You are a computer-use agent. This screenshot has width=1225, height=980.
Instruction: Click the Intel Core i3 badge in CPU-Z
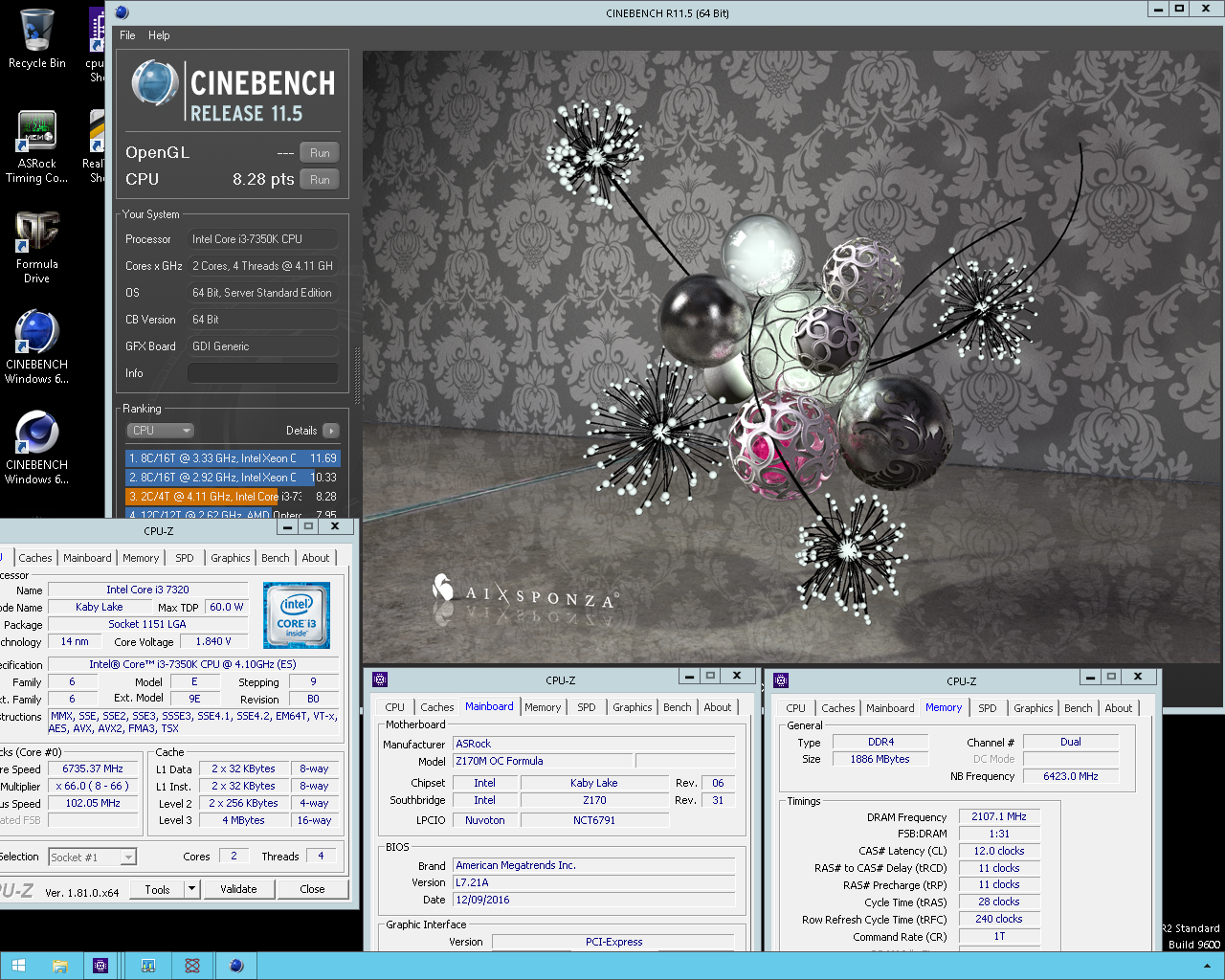297,615
